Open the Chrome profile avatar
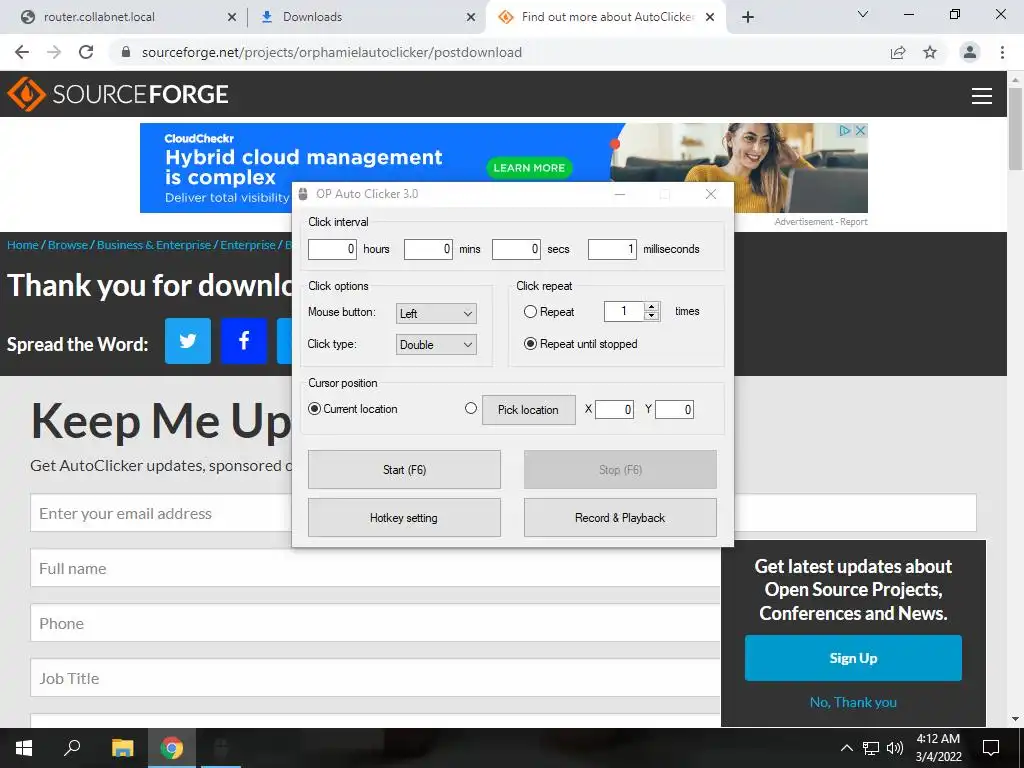 970,52
